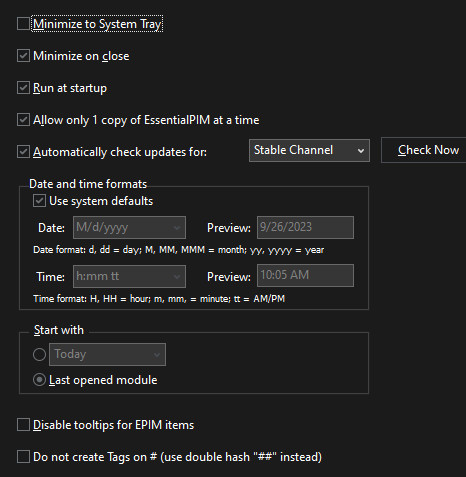
Task: Check Do not create Tags on # option
Action: pos(23,457)
